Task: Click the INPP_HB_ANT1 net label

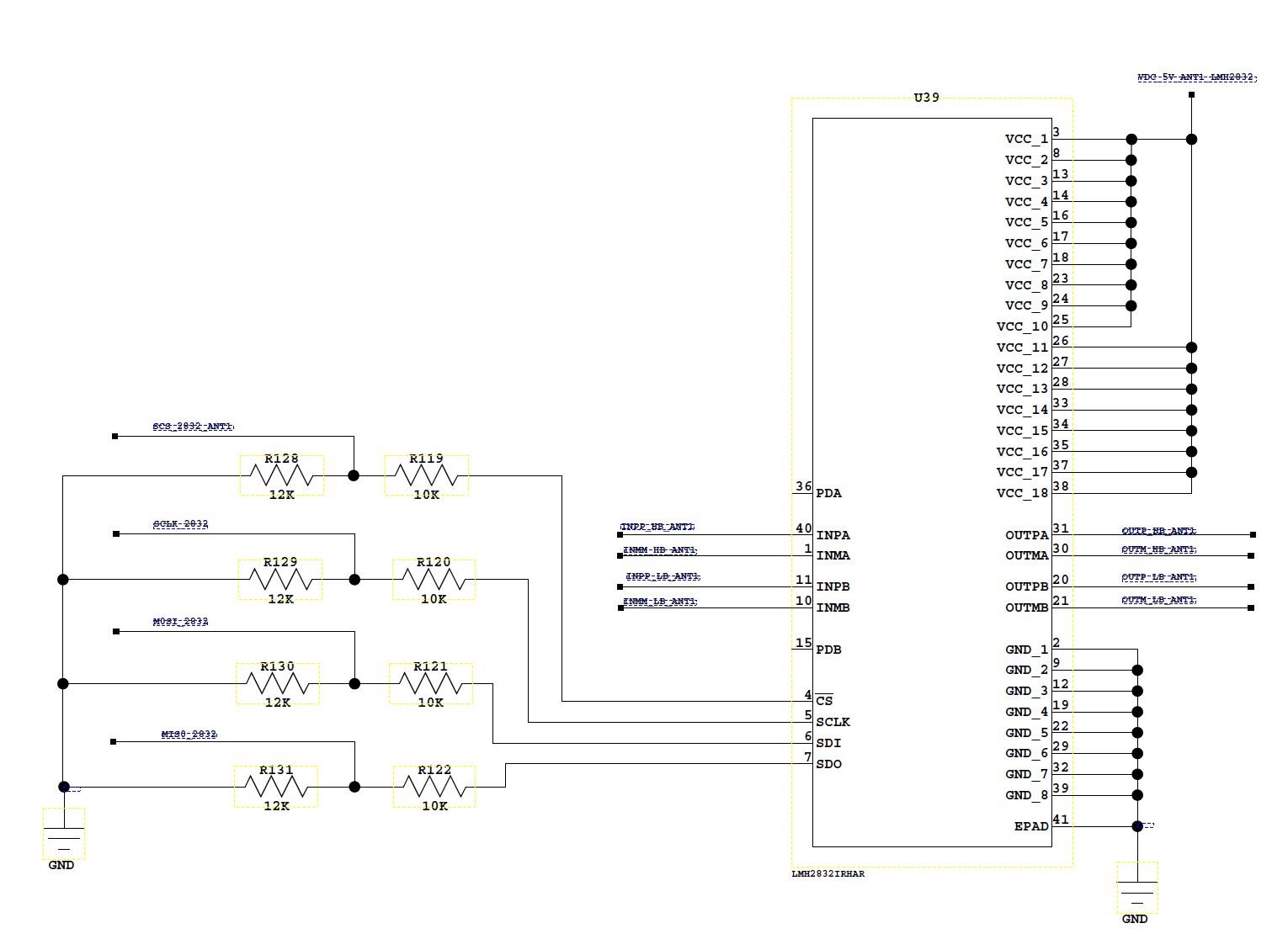Action: pyautogui.click(x=657, y=527)
